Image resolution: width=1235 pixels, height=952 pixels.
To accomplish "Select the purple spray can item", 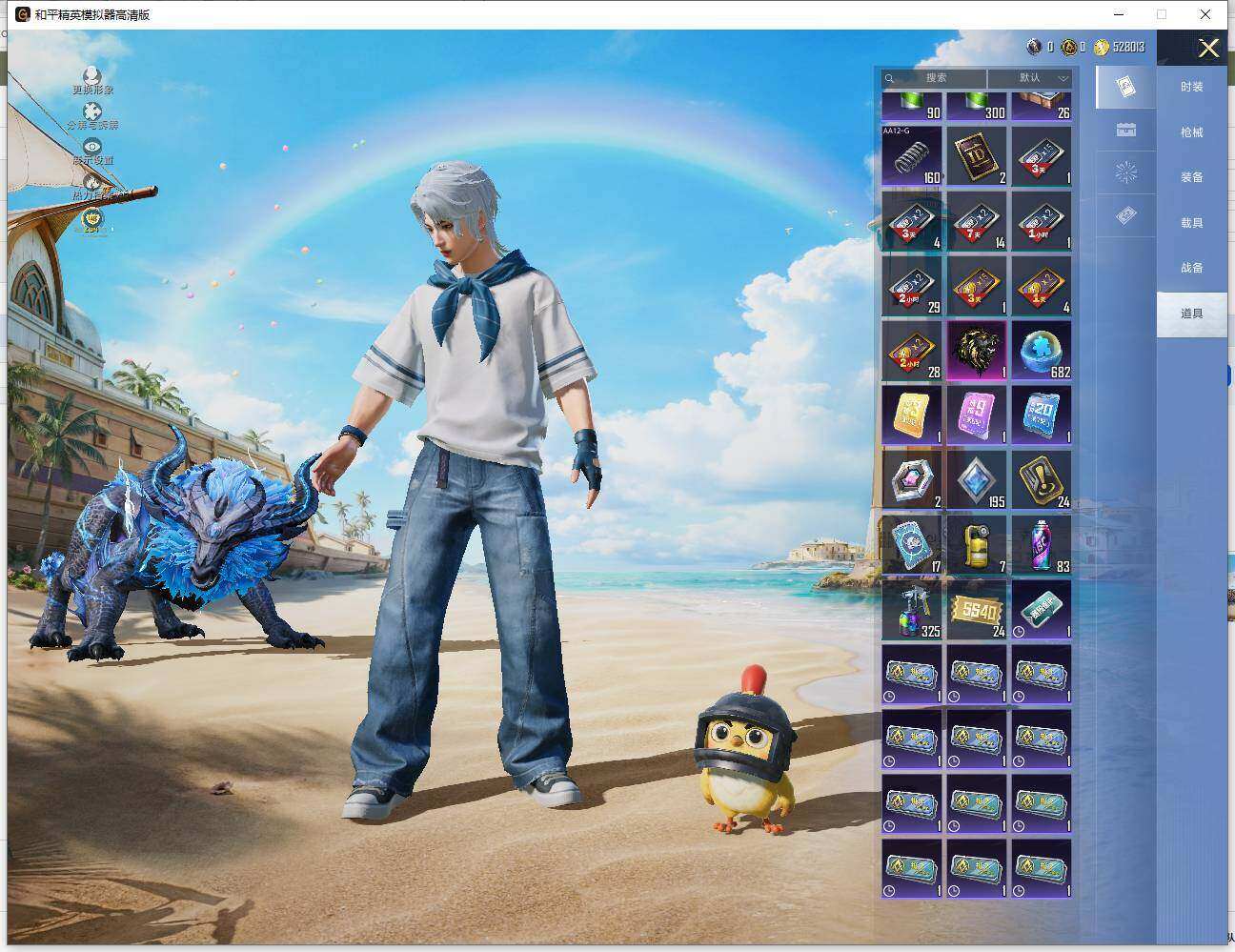I will 1042,545.
